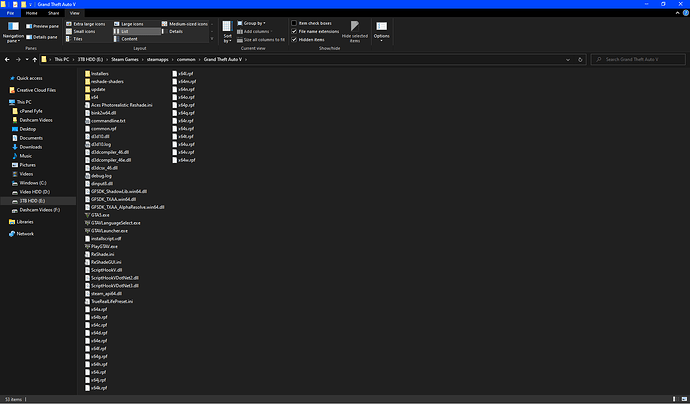Toggle the Hidden items checkbox
Viewport: 690px width, 404px height.
[295, 39]
